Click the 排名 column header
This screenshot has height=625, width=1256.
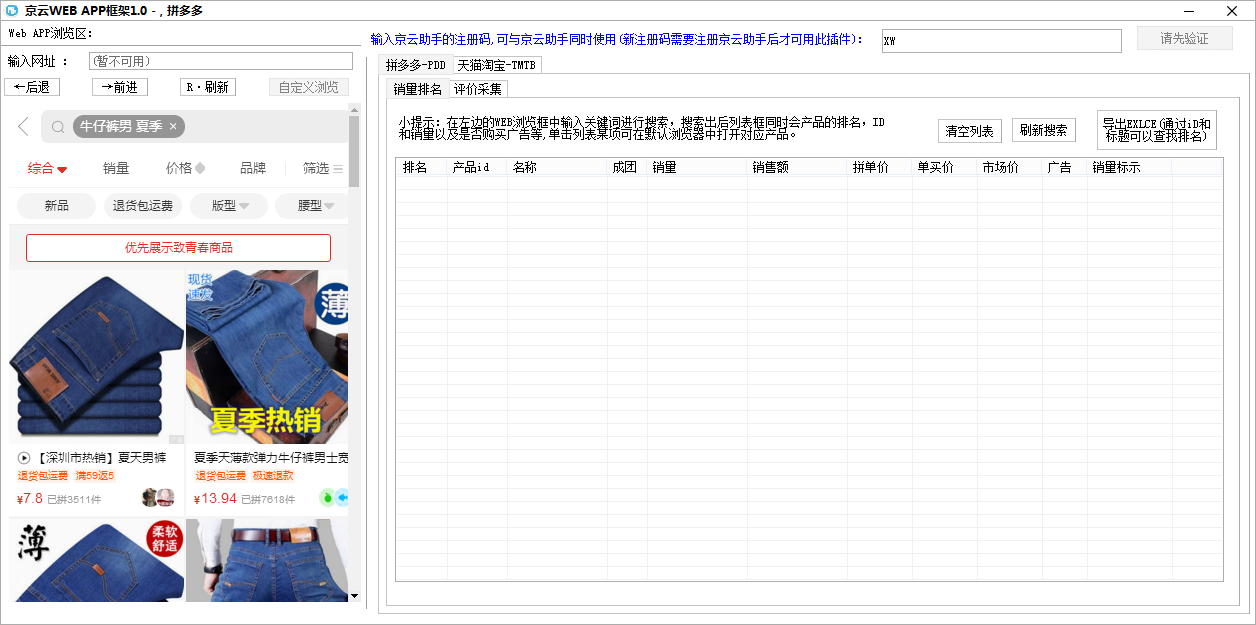[x=421, y=167]
